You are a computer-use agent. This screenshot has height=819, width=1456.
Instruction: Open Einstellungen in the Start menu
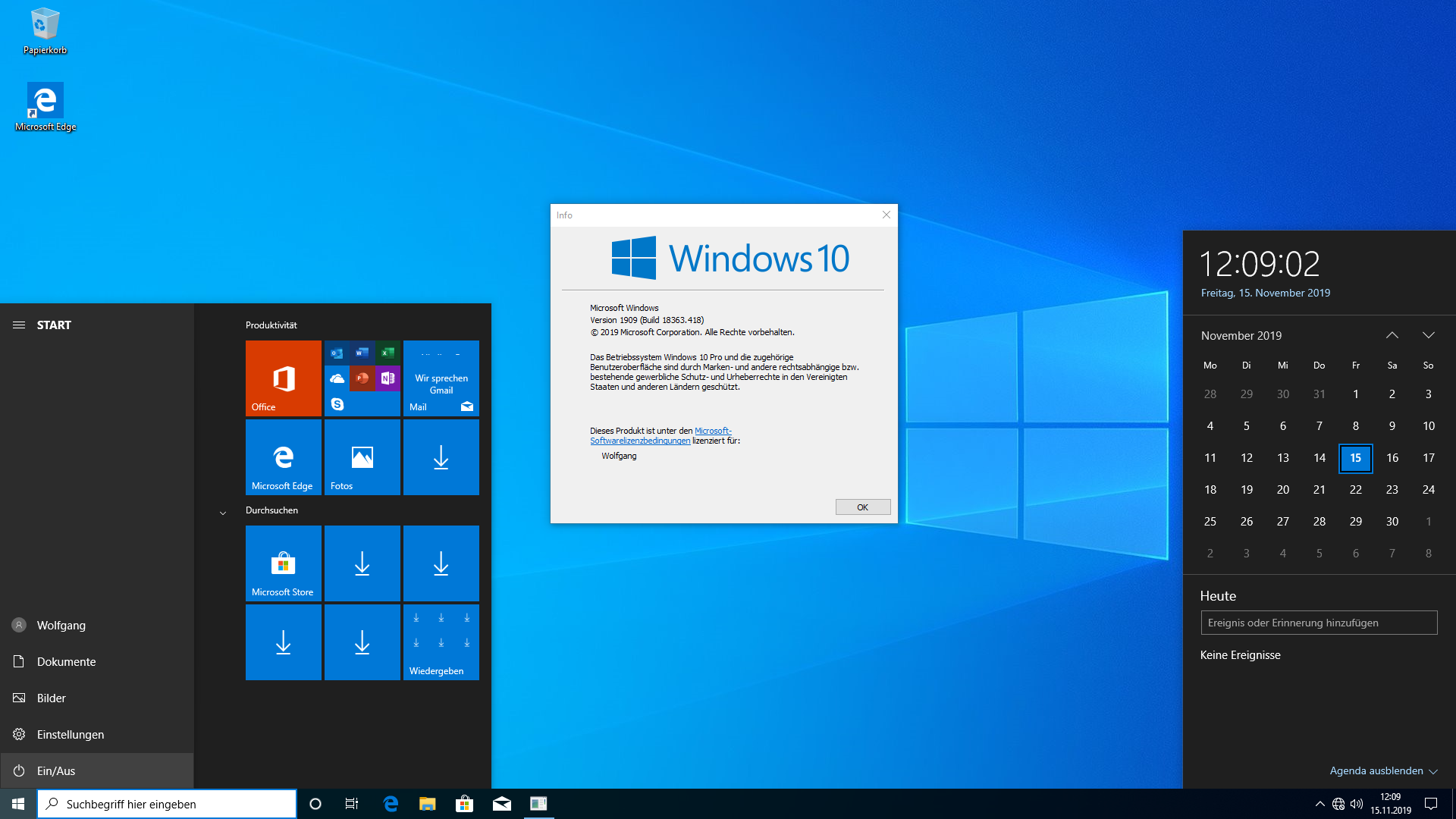tap(70, 734)
